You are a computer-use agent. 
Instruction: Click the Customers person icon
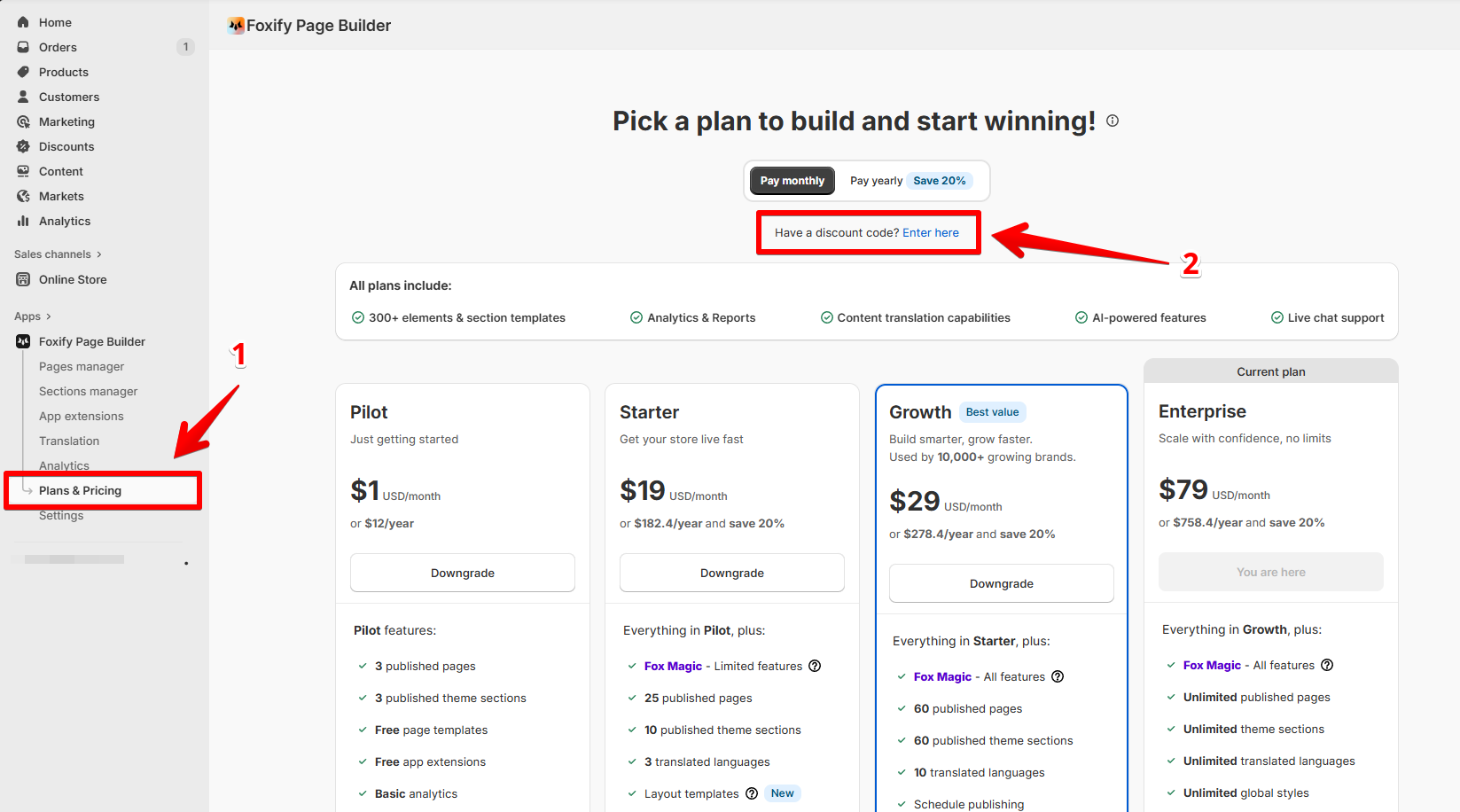tap(23, 97)
